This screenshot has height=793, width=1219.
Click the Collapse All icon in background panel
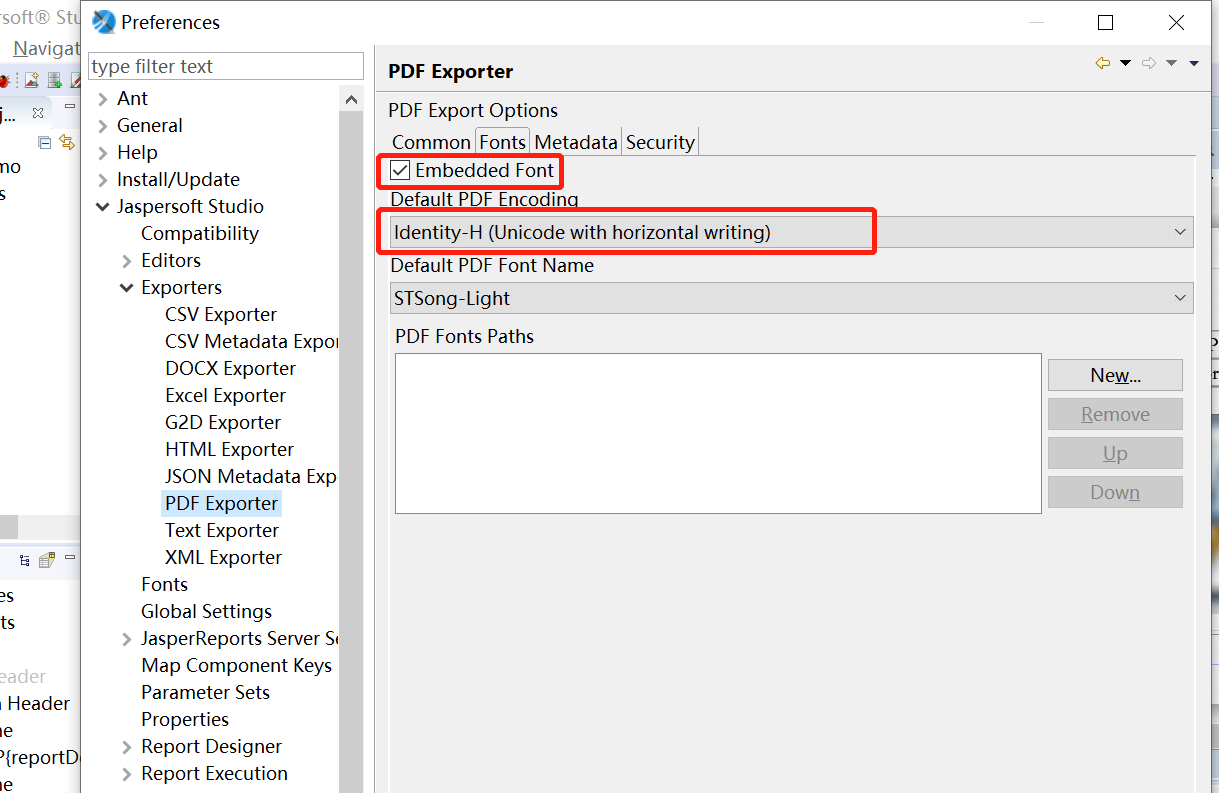pos(44,142)
